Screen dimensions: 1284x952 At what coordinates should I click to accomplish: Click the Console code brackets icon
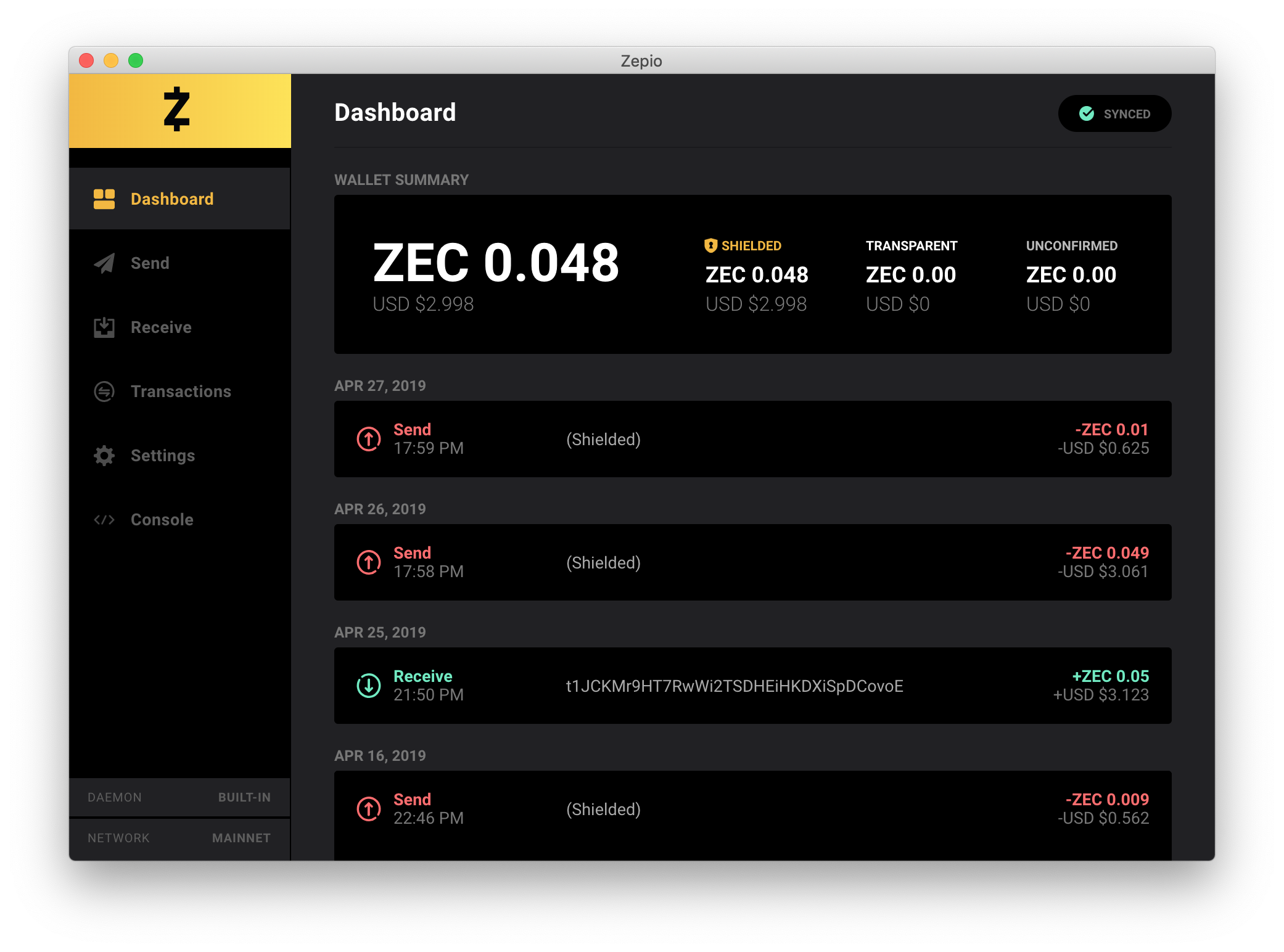(104, 520)
